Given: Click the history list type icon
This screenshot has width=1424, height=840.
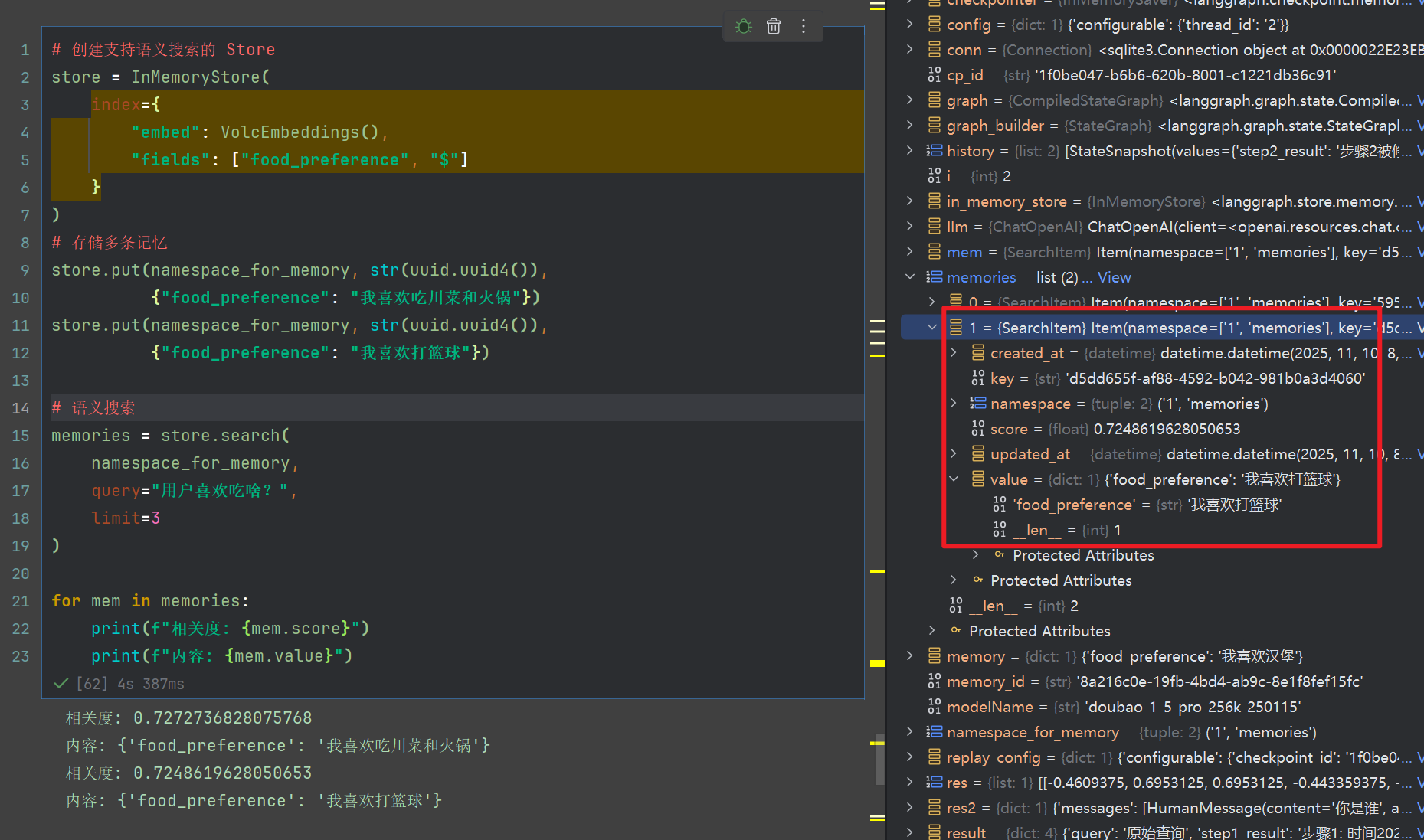Looking at the screenshot, I should click(x=935, y=151).
